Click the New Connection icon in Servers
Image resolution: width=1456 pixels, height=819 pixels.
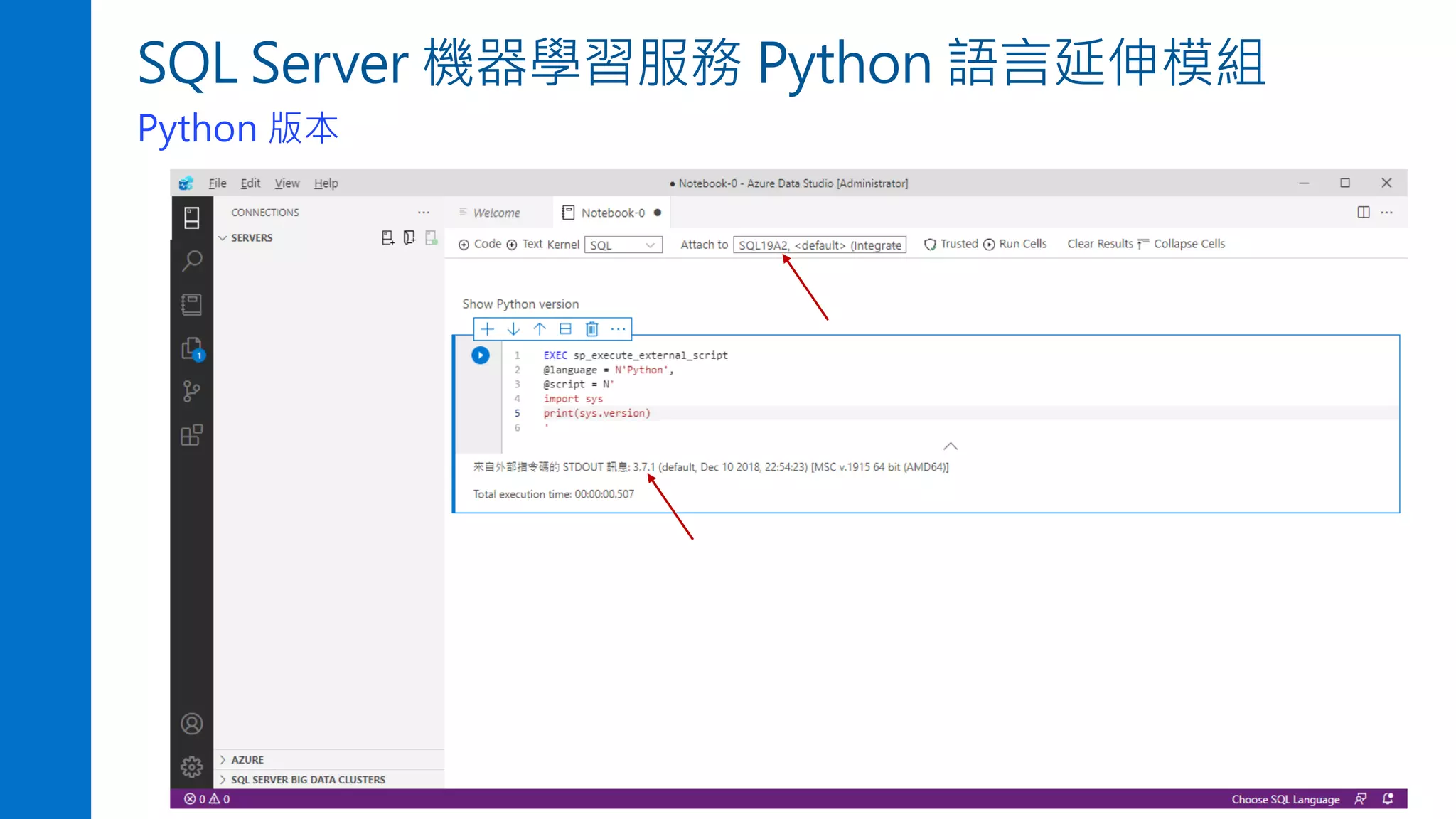(387, 238)
